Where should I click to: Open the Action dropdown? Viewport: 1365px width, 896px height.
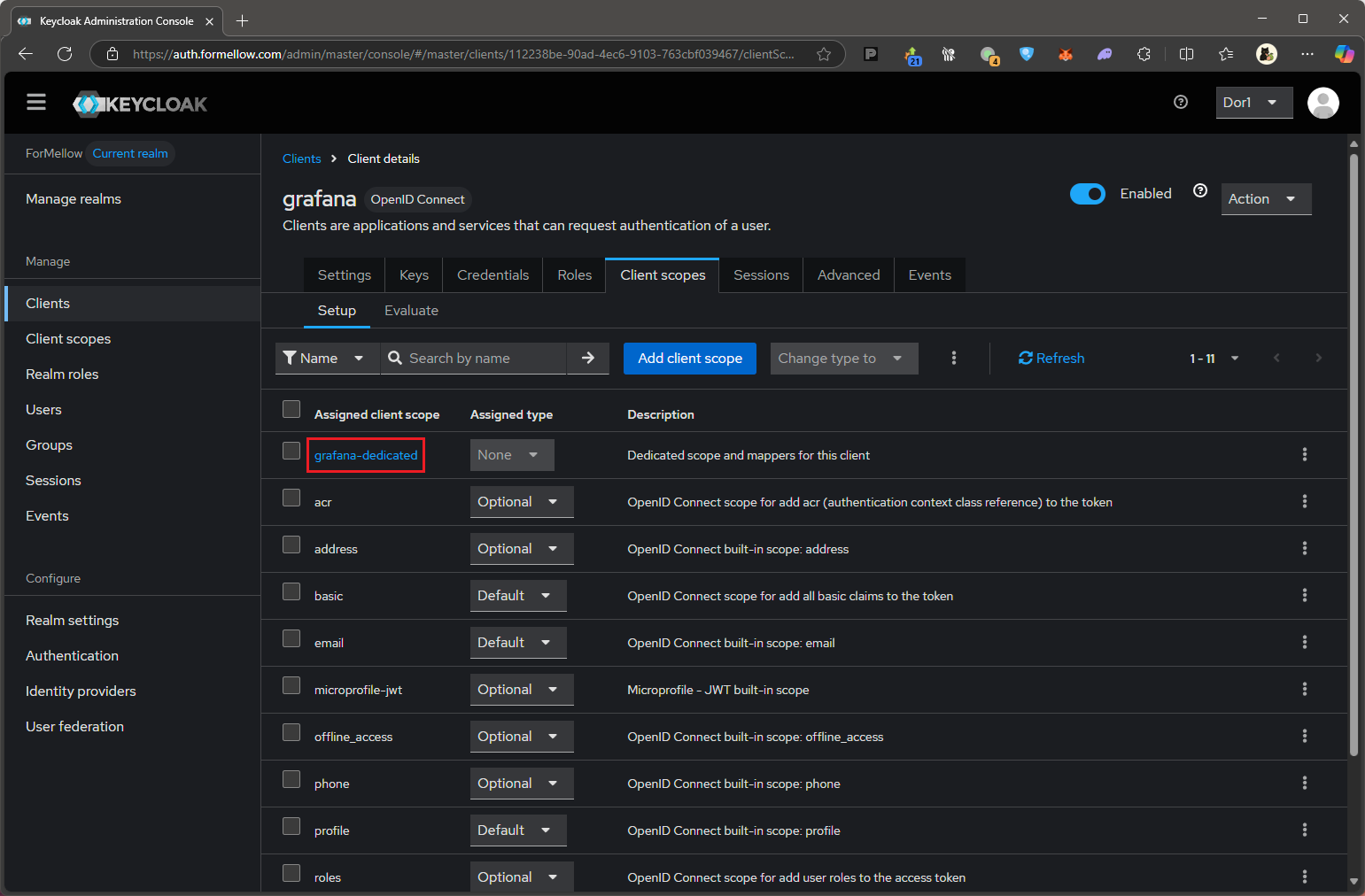click(1266, 199)
